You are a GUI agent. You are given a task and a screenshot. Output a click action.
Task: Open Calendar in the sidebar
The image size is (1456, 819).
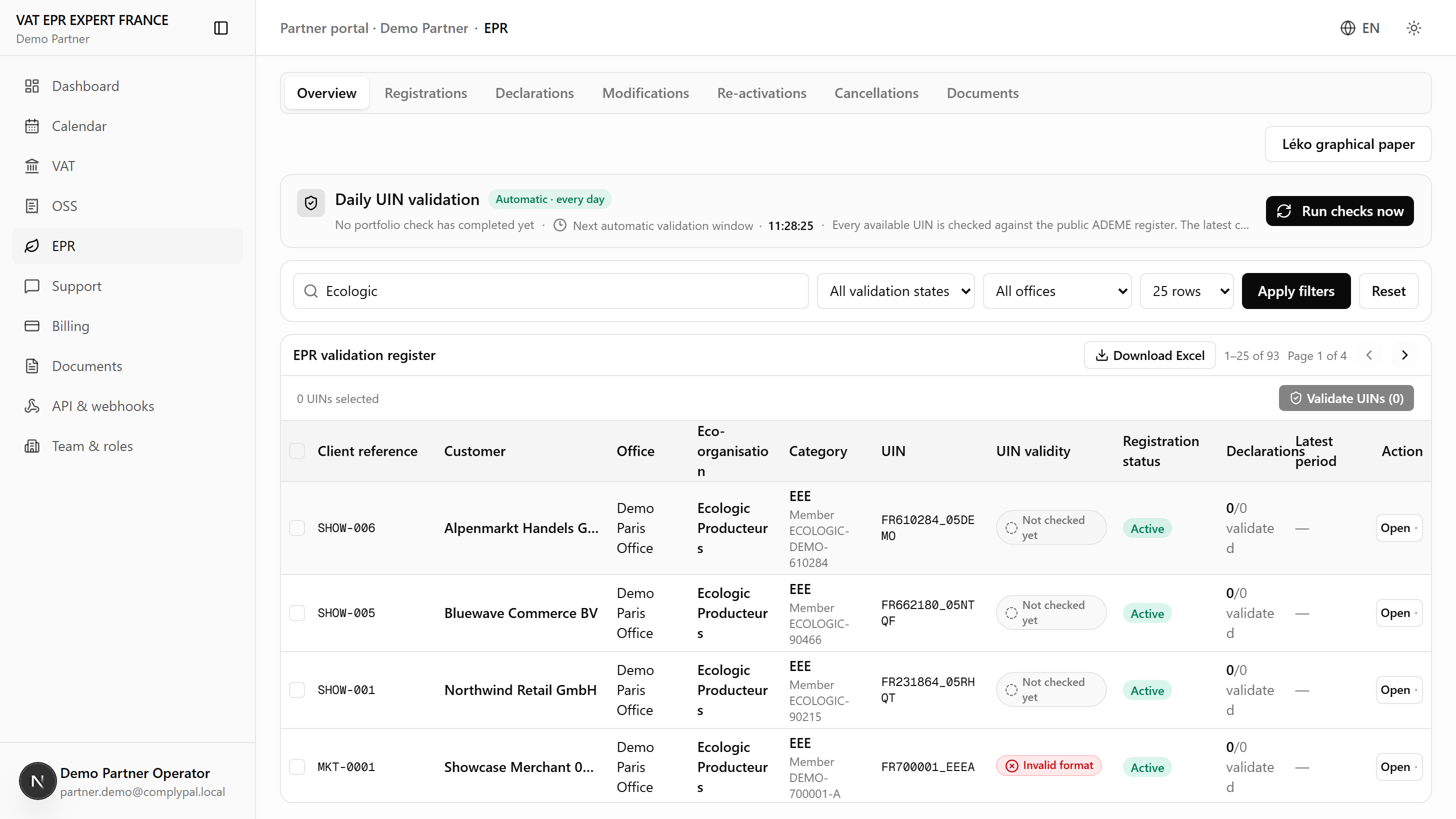click(x=127, y=126)
